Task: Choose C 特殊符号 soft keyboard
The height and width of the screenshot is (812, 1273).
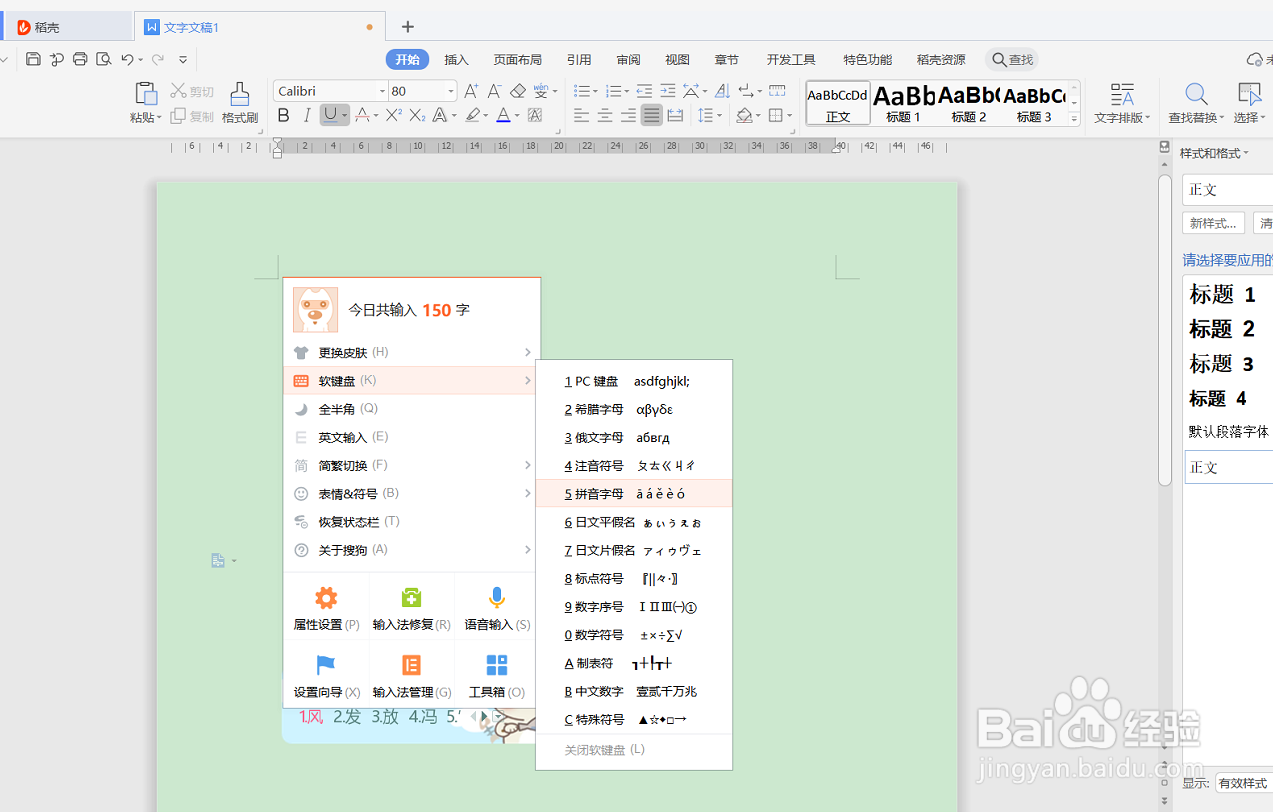Action: point(634,719)
